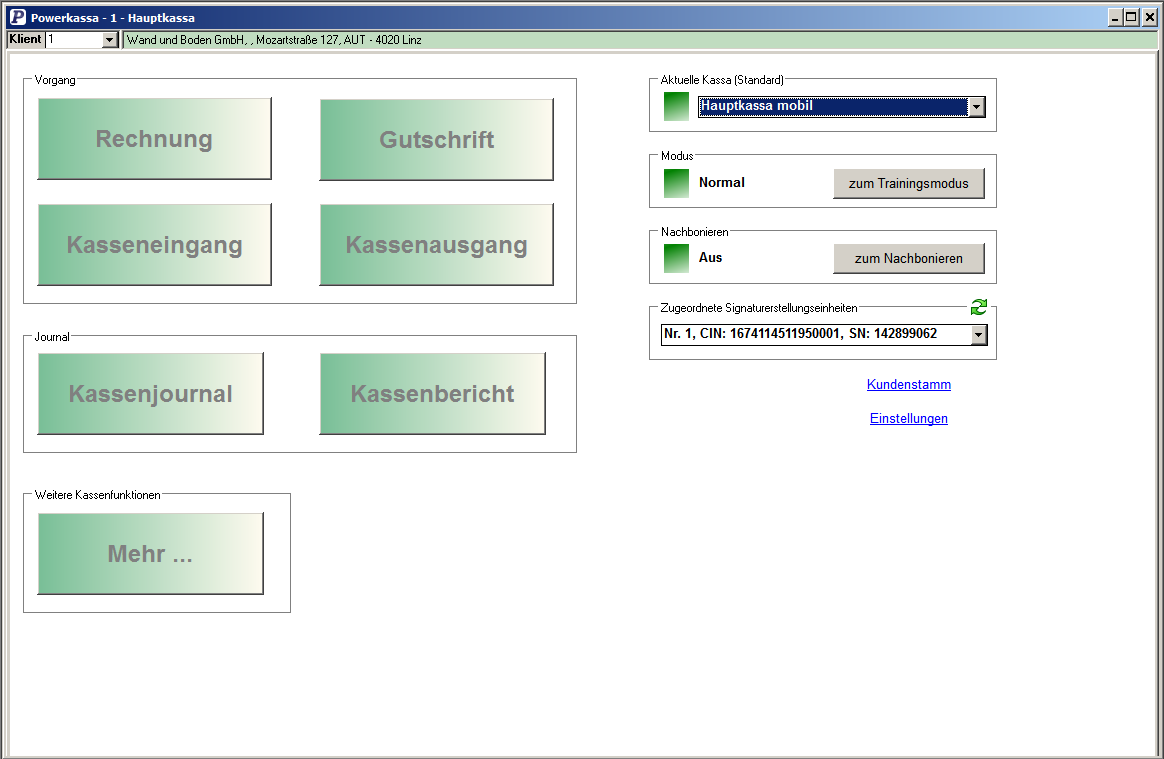Switch to Trainingsmodus
The image size is (1164, 759).
908,184
